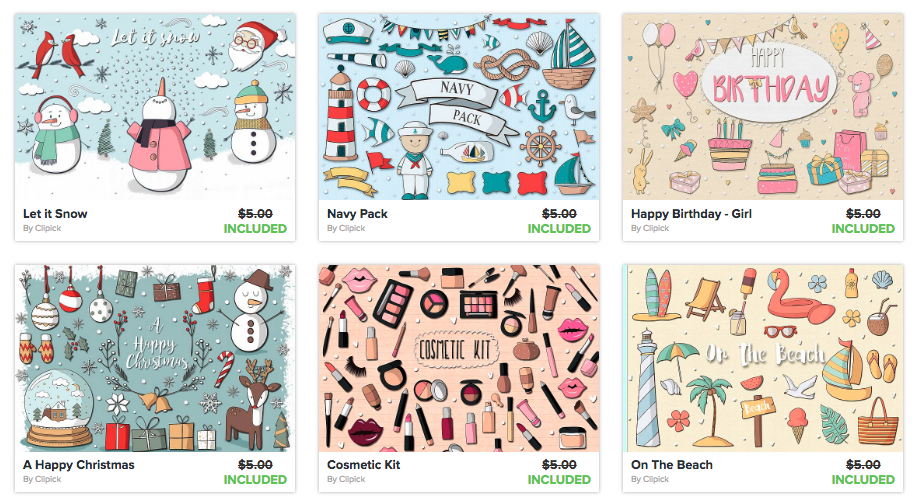
Task: Click INCLUDED label on Happy Birthday card
Action: click(863, 229)
